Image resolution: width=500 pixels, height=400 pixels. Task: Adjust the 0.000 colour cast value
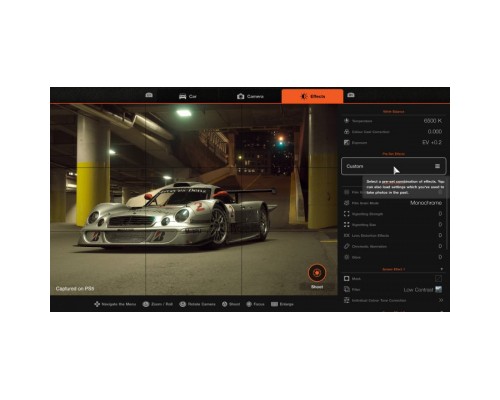[435, 132]
